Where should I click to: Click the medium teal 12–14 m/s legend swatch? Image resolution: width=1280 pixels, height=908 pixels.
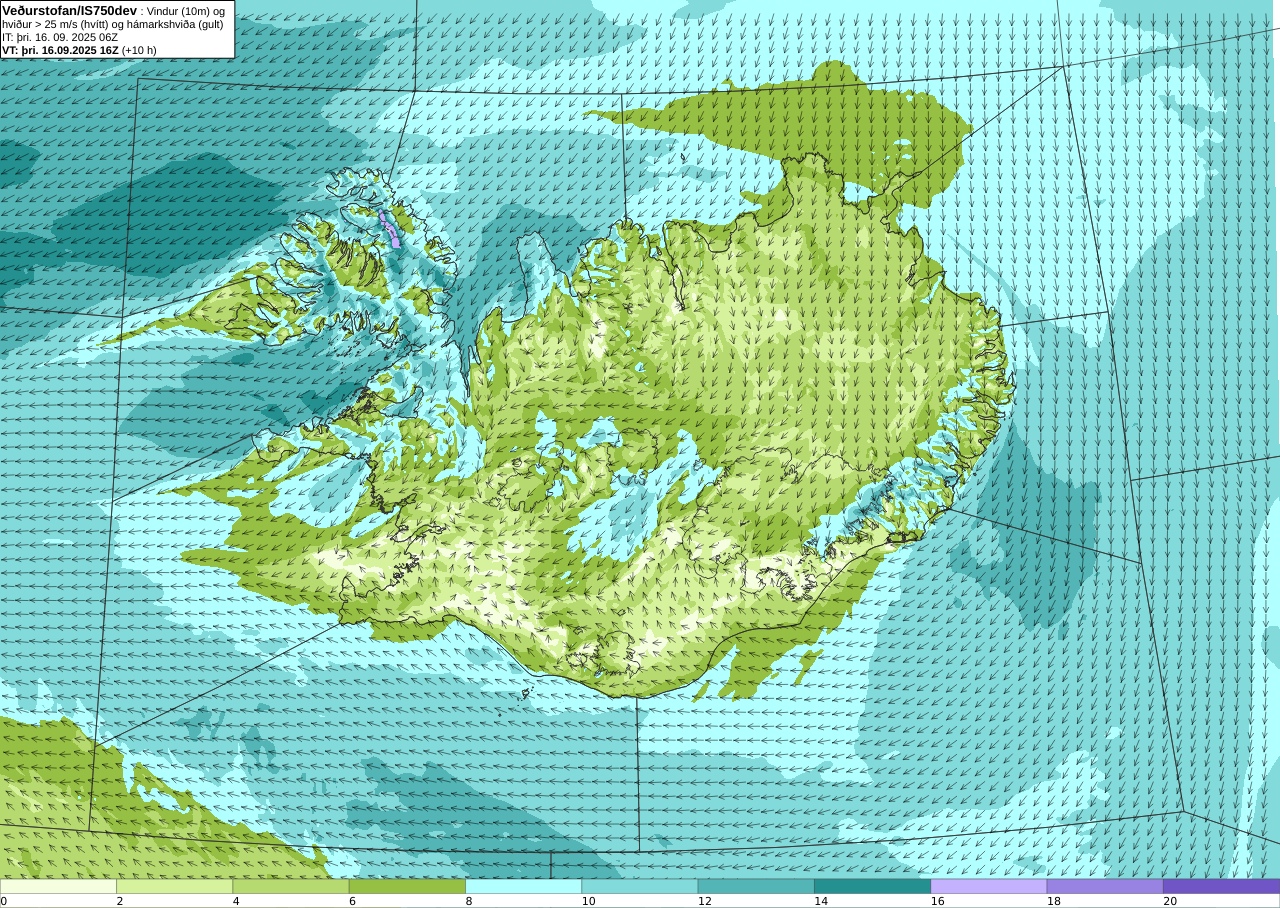[x=756, y=886]
